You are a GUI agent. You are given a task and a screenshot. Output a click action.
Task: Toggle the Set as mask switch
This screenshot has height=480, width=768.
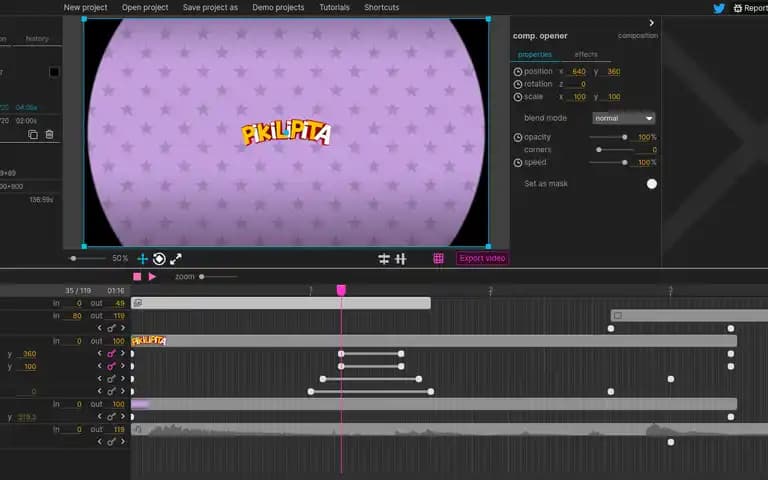tap(651, 184)
